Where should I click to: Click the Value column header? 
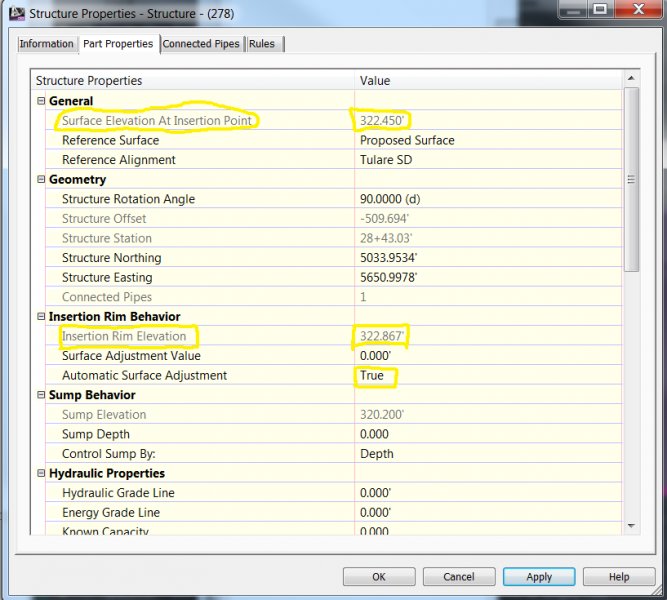pyautogui.click(x=488, y=80)
